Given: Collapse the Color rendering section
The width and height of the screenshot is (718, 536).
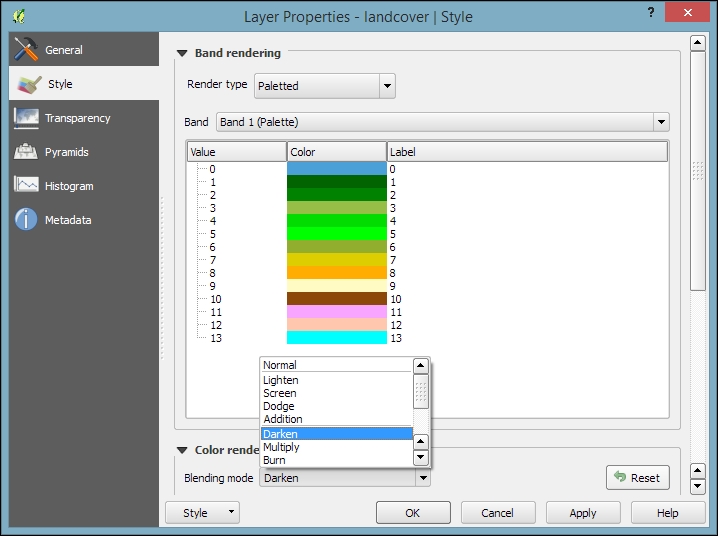Looking at the screenshot, I should [x=182, y=450].
